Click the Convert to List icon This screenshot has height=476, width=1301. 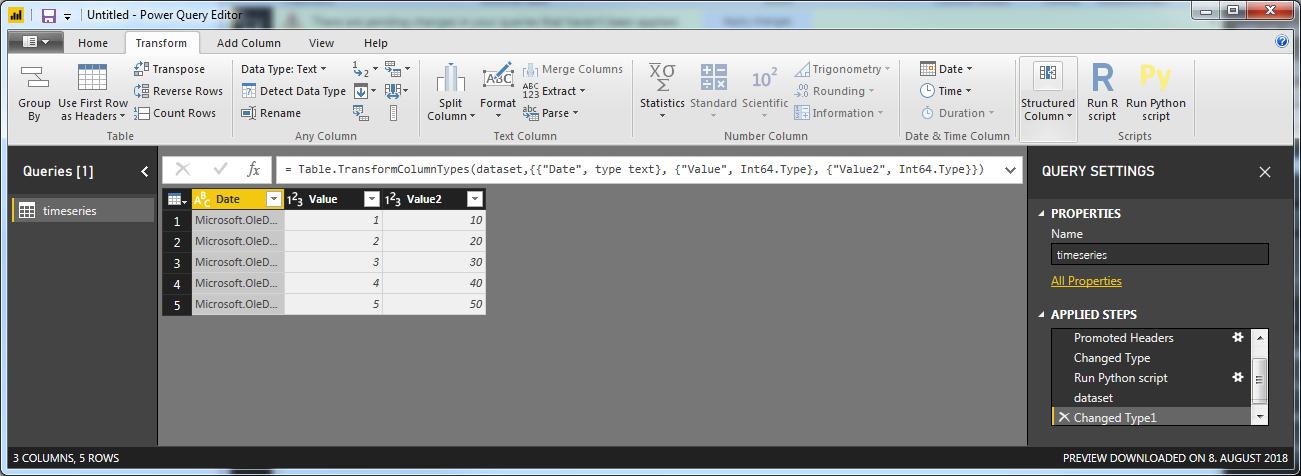392,113
